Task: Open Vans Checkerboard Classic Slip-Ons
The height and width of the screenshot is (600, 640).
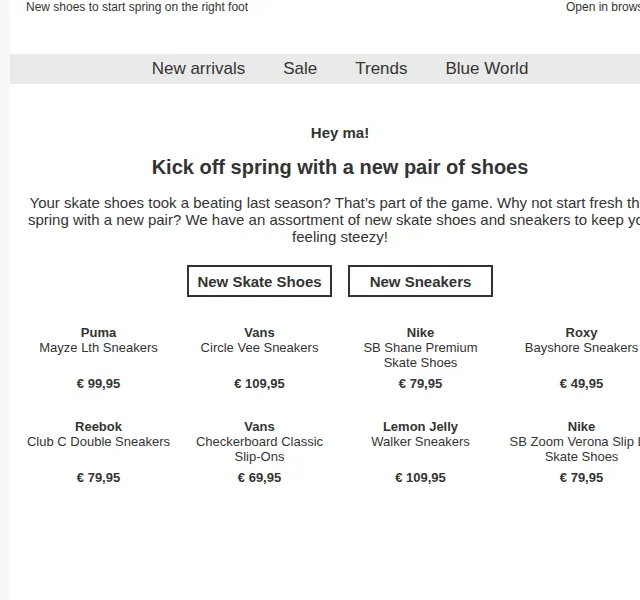Action: (x=259, y=449)
